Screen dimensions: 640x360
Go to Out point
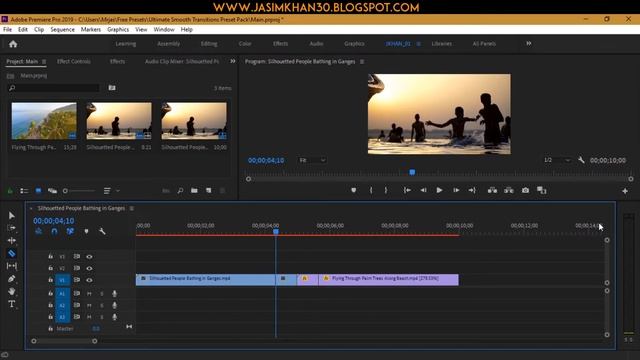(x=472, y=190)
